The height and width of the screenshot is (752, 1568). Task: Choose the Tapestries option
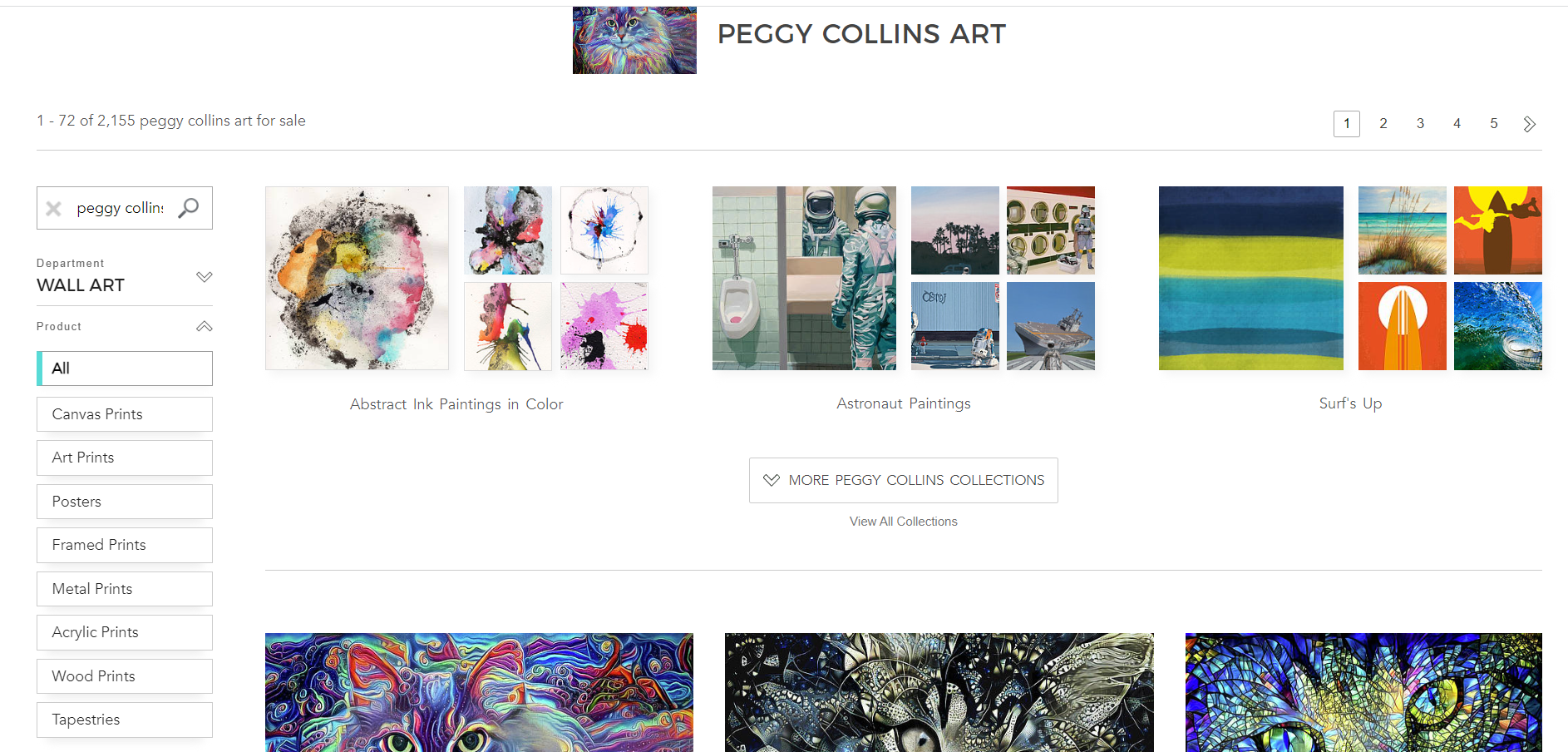click(125, 720)
